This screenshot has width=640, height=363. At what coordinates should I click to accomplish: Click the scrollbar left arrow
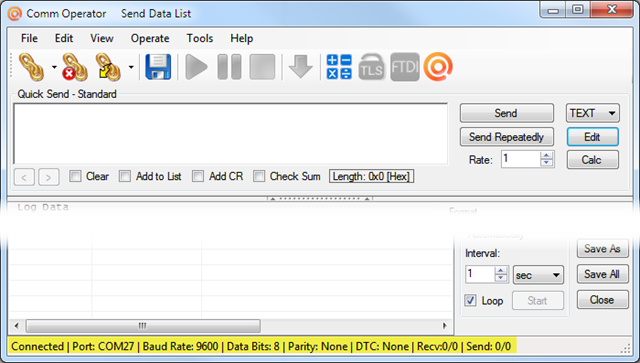click(16, 326)
